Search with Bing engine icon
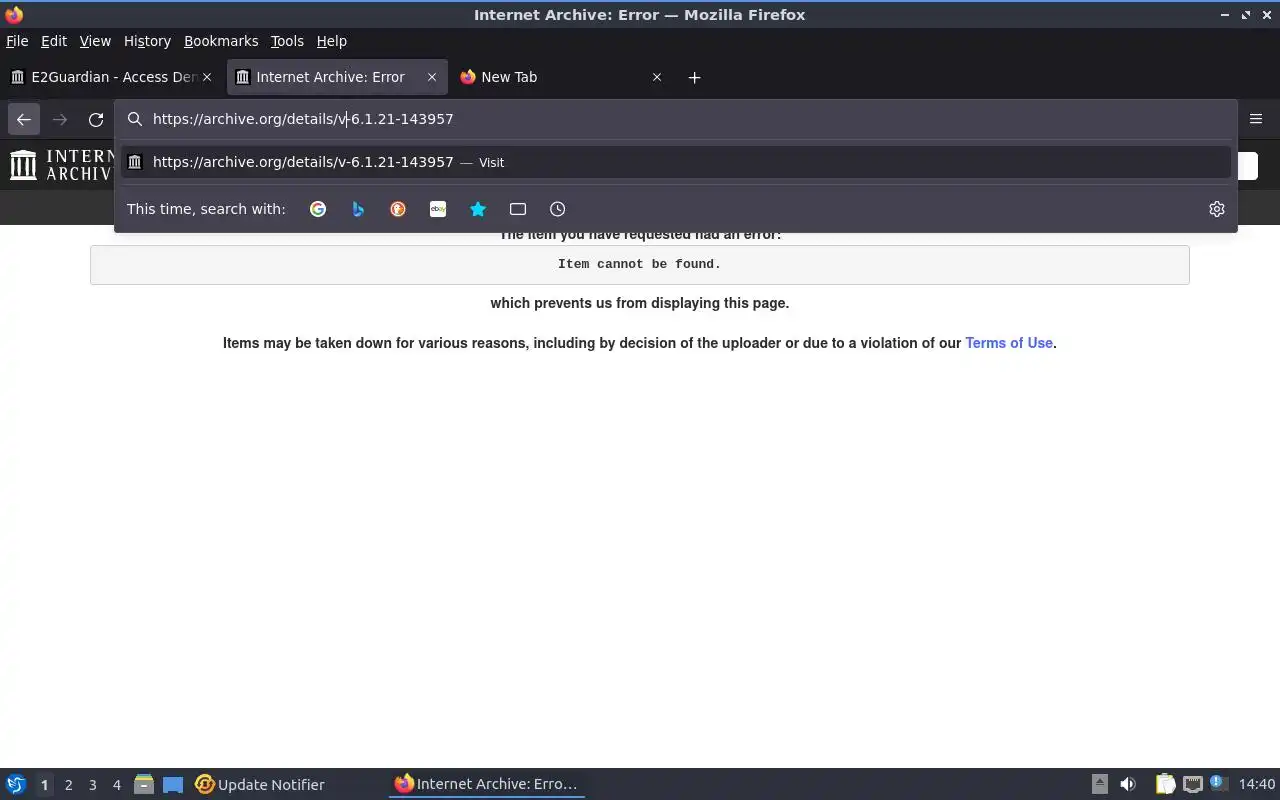The image size is (1280, 800). pos(358,209)
